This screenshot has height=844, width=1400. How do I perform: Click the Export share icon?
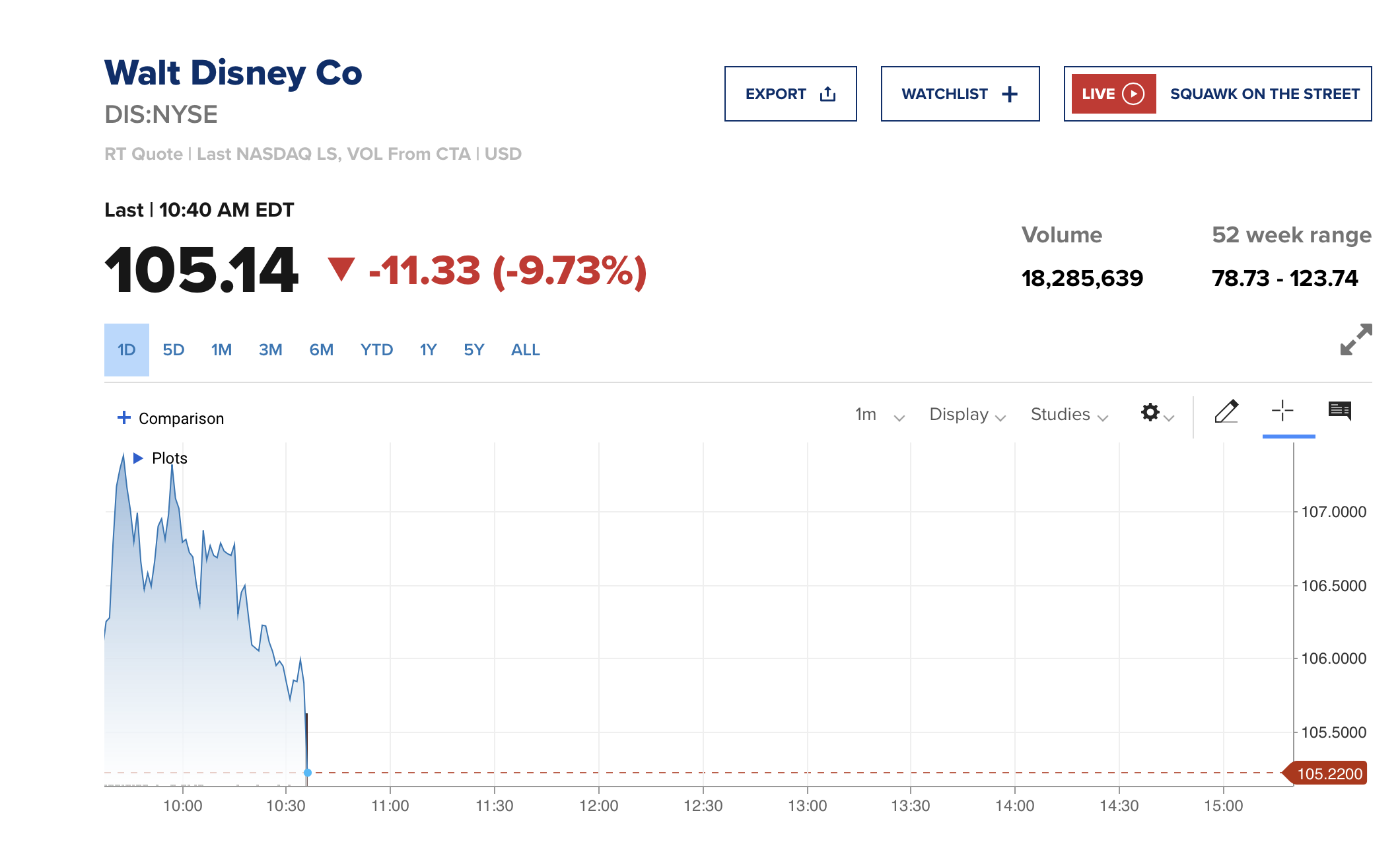point(827,94)
